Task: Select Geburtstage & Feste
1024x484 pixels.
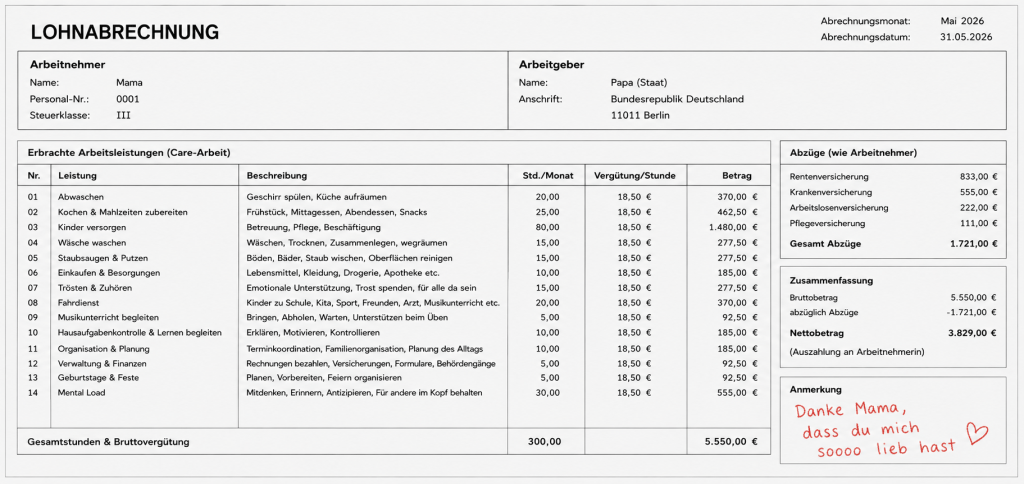Action: click(99, 378)
